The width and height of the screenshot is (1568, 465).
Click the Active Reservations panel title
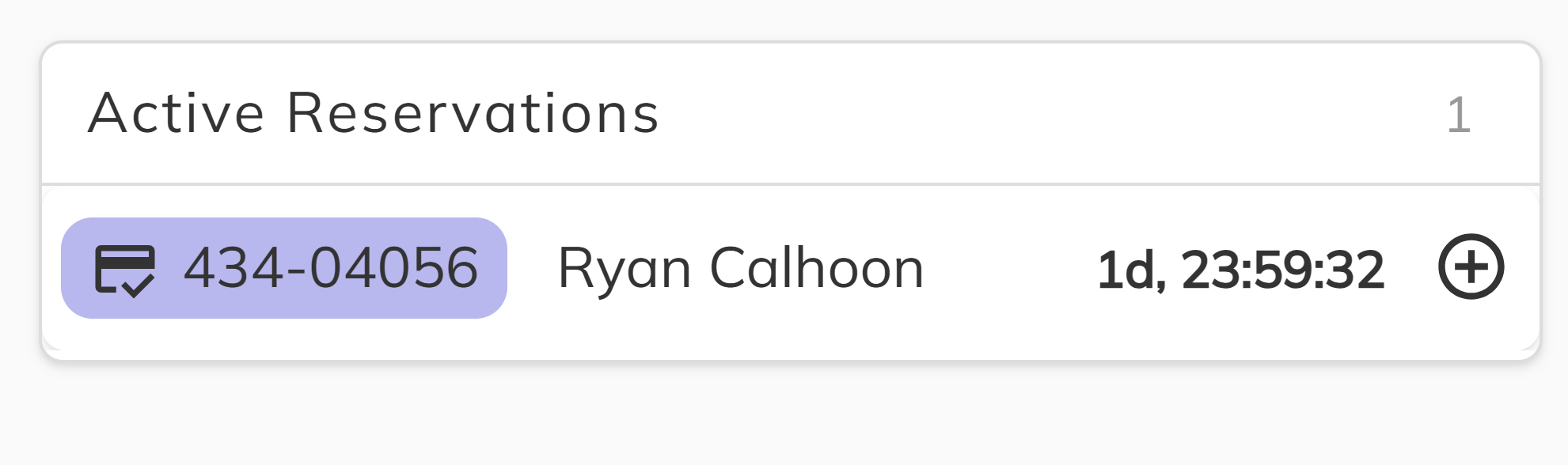pos(374,113)
